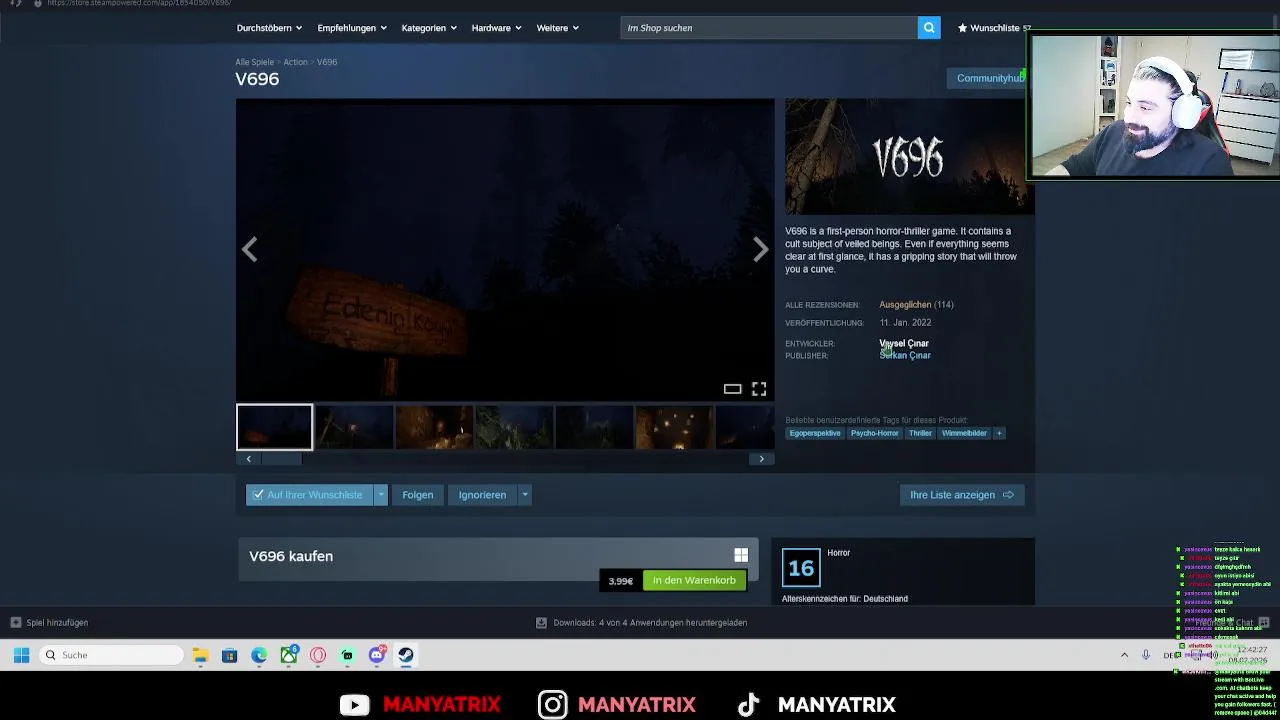Expand Hardware menu
The image size is (1280, 720).
coord(496,28)
